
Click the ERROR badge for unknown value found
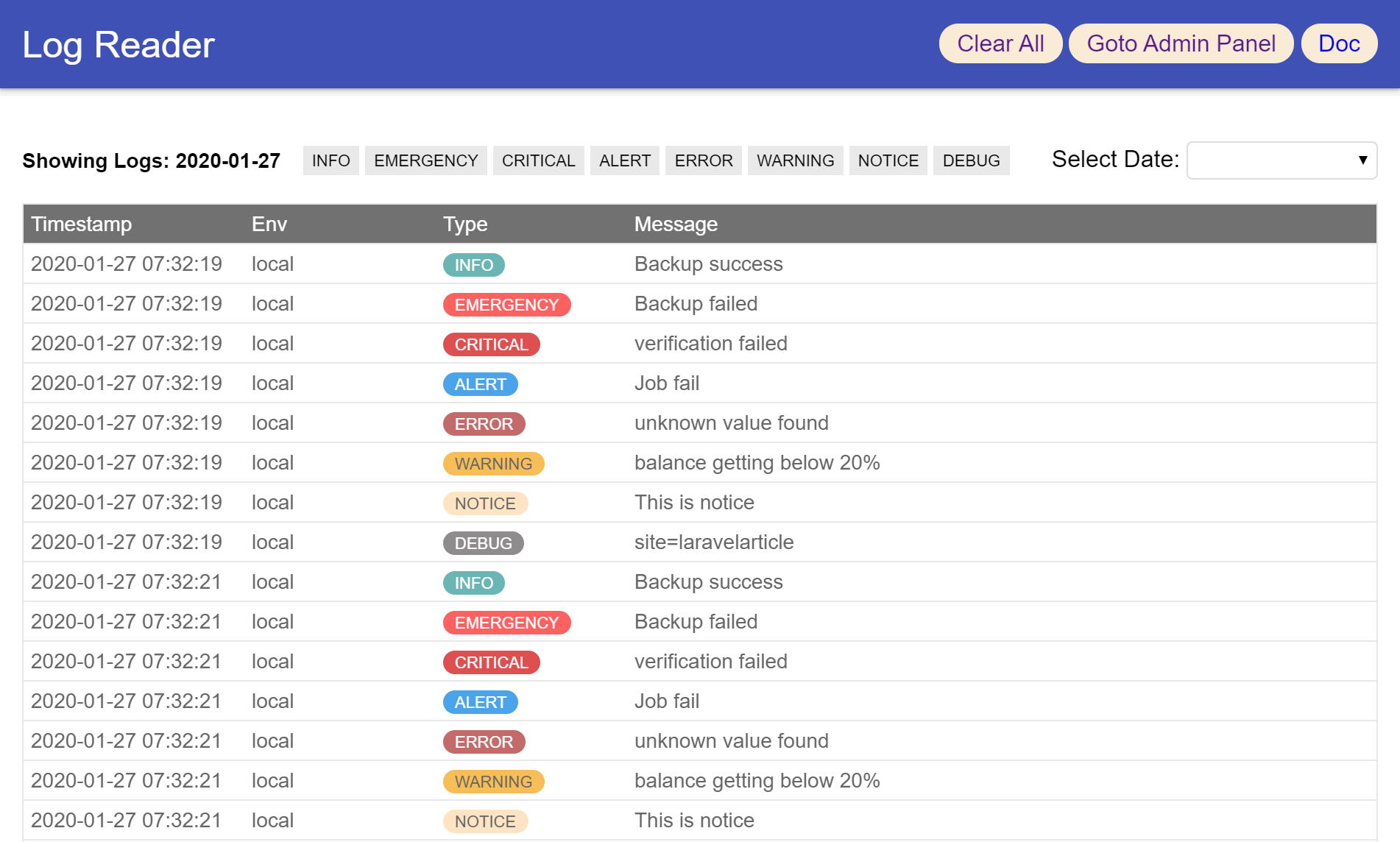point(484,423)
